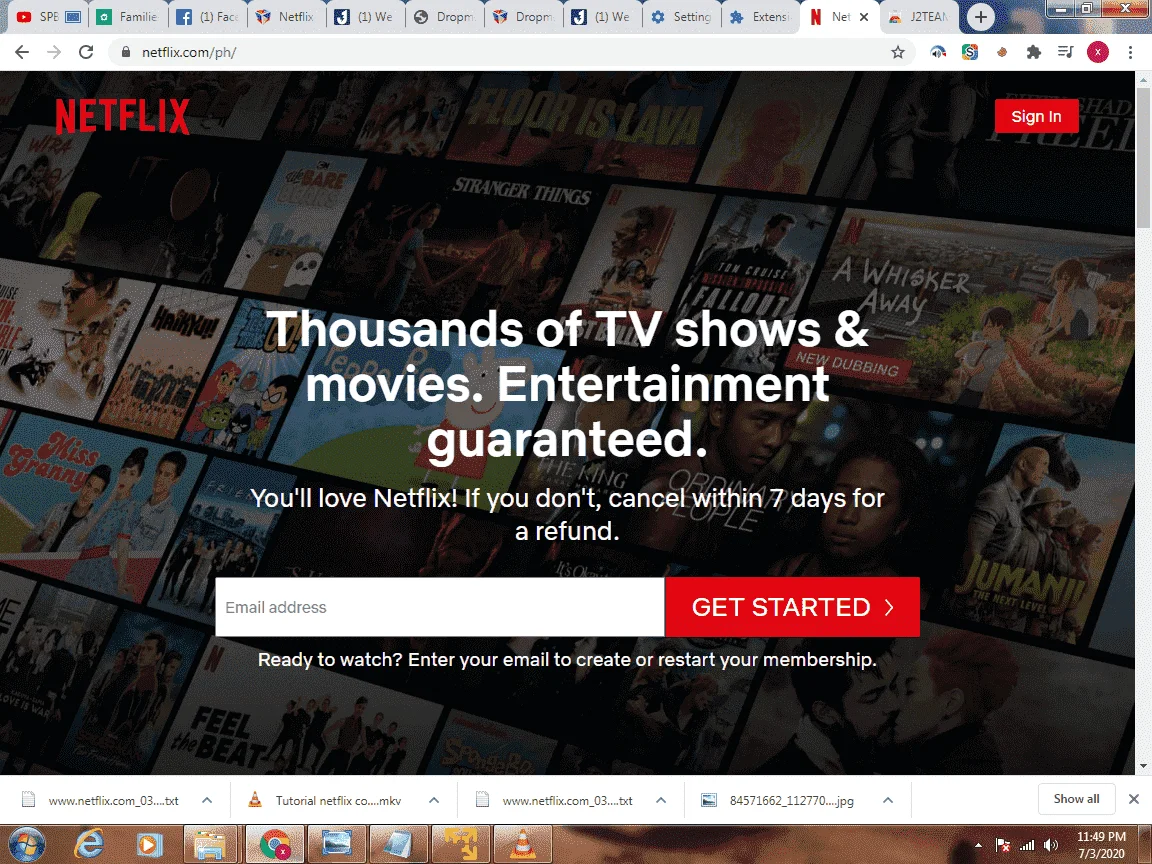Screen dimensions: 1152x864
Task: Click the scrollbar up arrow
Action: pos(1143,79)
